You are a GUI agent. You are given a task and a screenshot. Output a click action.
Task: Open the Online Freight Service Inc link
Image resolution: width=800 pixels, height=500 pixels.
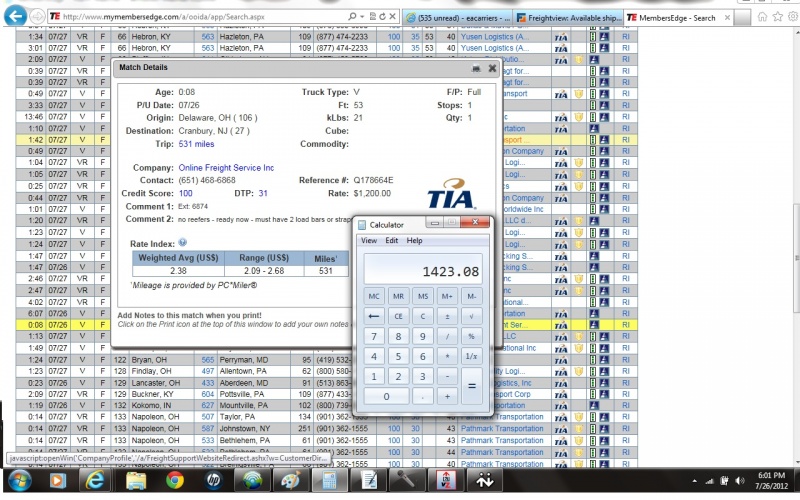coord(226,167)
